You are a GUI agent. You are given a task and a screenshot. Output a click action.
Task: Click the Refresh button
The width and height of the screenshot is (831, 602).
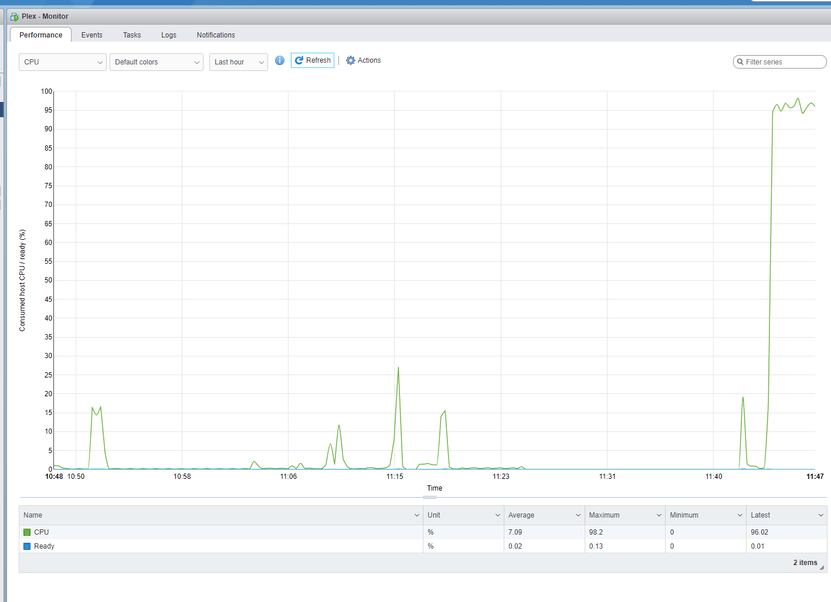313,60
